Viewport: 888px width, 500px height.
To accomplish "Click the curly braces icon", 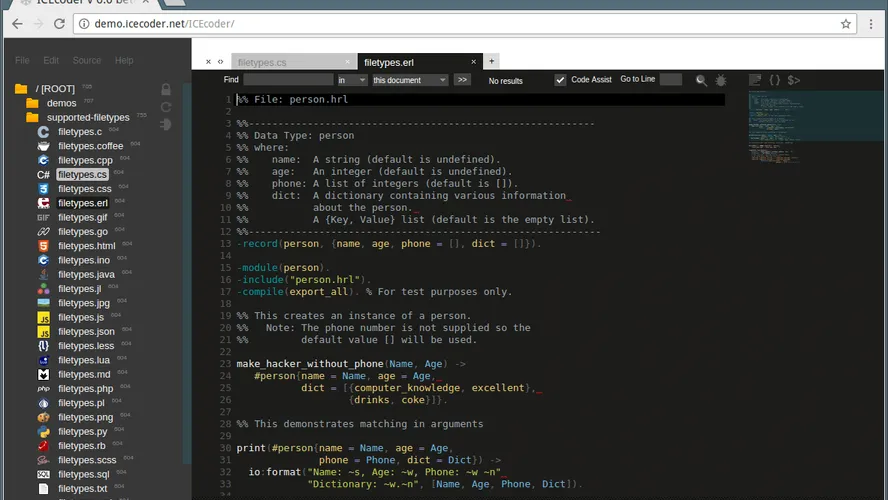I will pyautogui.click(x=774, y=80).
